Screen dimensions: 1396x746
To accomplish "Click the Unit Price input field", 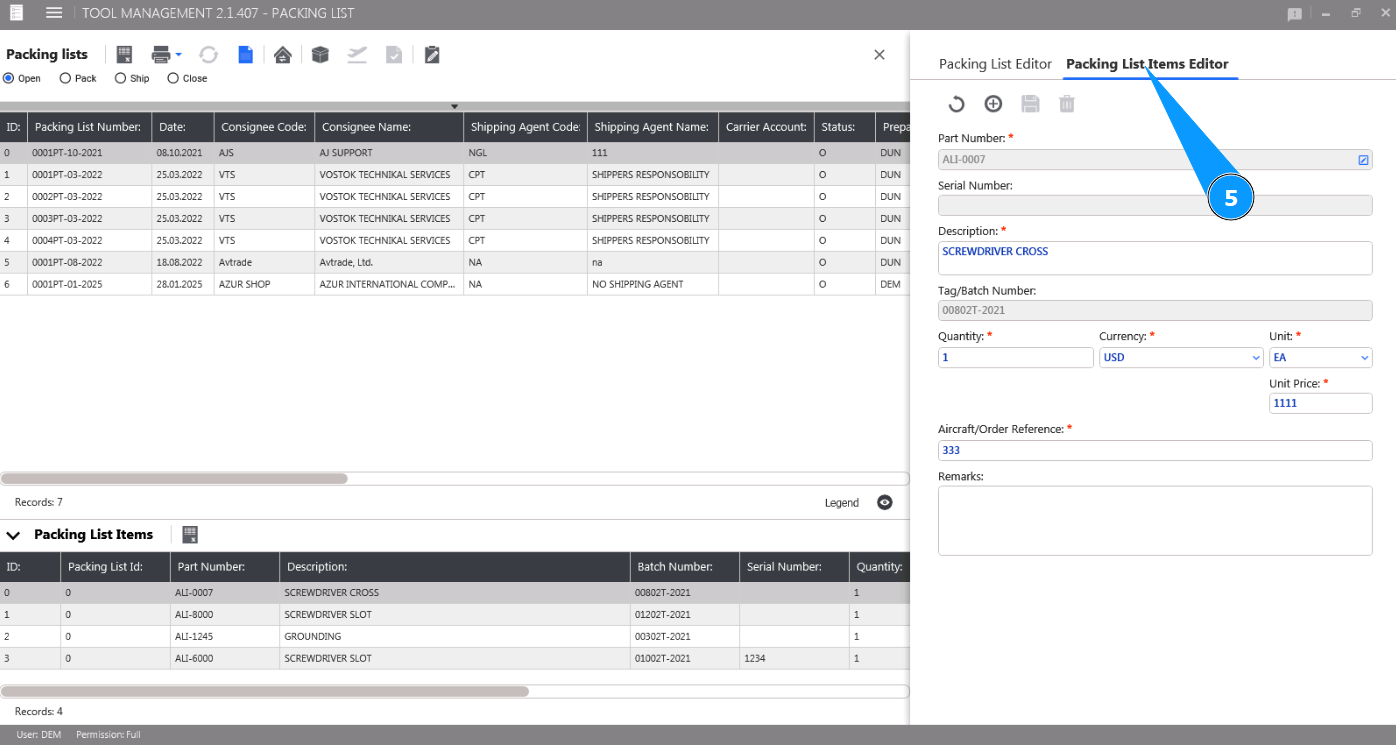I will point(1320,403).
